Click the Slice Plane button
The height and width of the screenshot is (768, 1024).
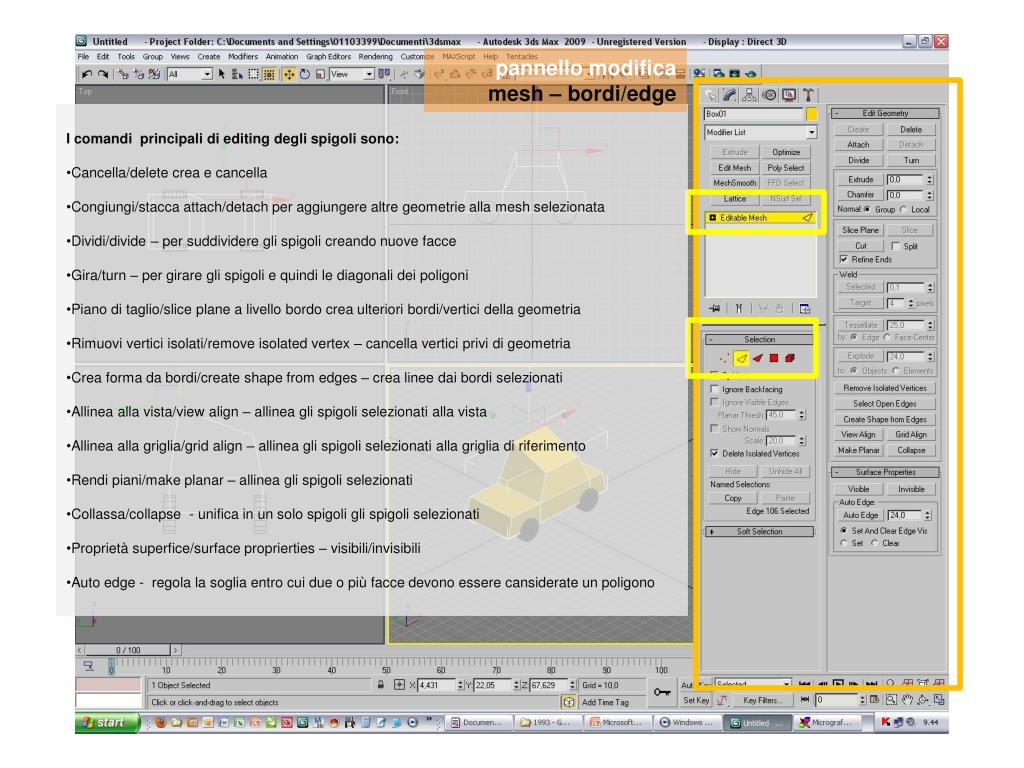click(x=860, y=230)
